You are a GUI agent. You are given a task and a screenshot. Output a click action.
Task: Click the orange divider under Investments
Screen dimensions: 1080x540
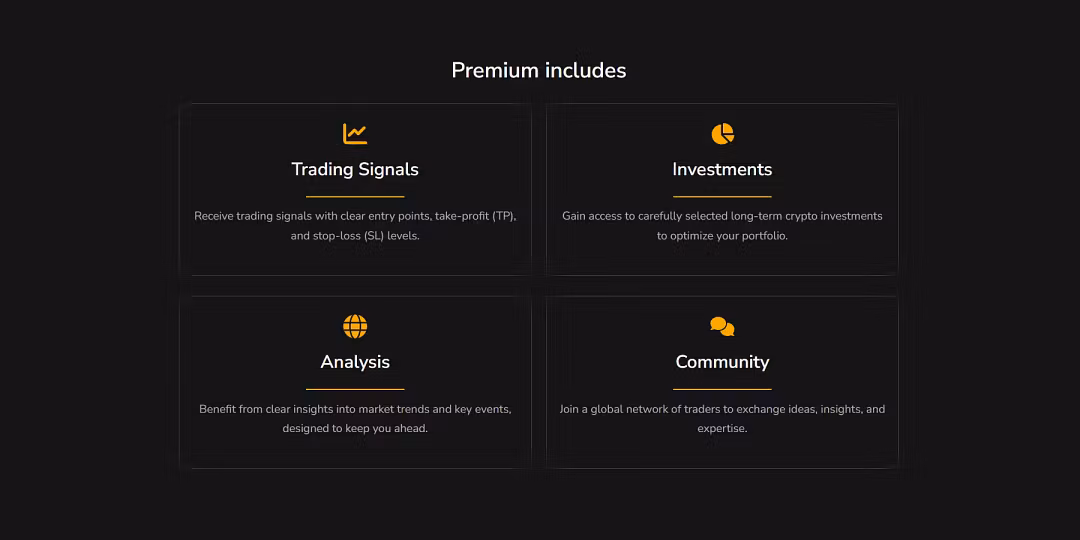coord(723,196)
